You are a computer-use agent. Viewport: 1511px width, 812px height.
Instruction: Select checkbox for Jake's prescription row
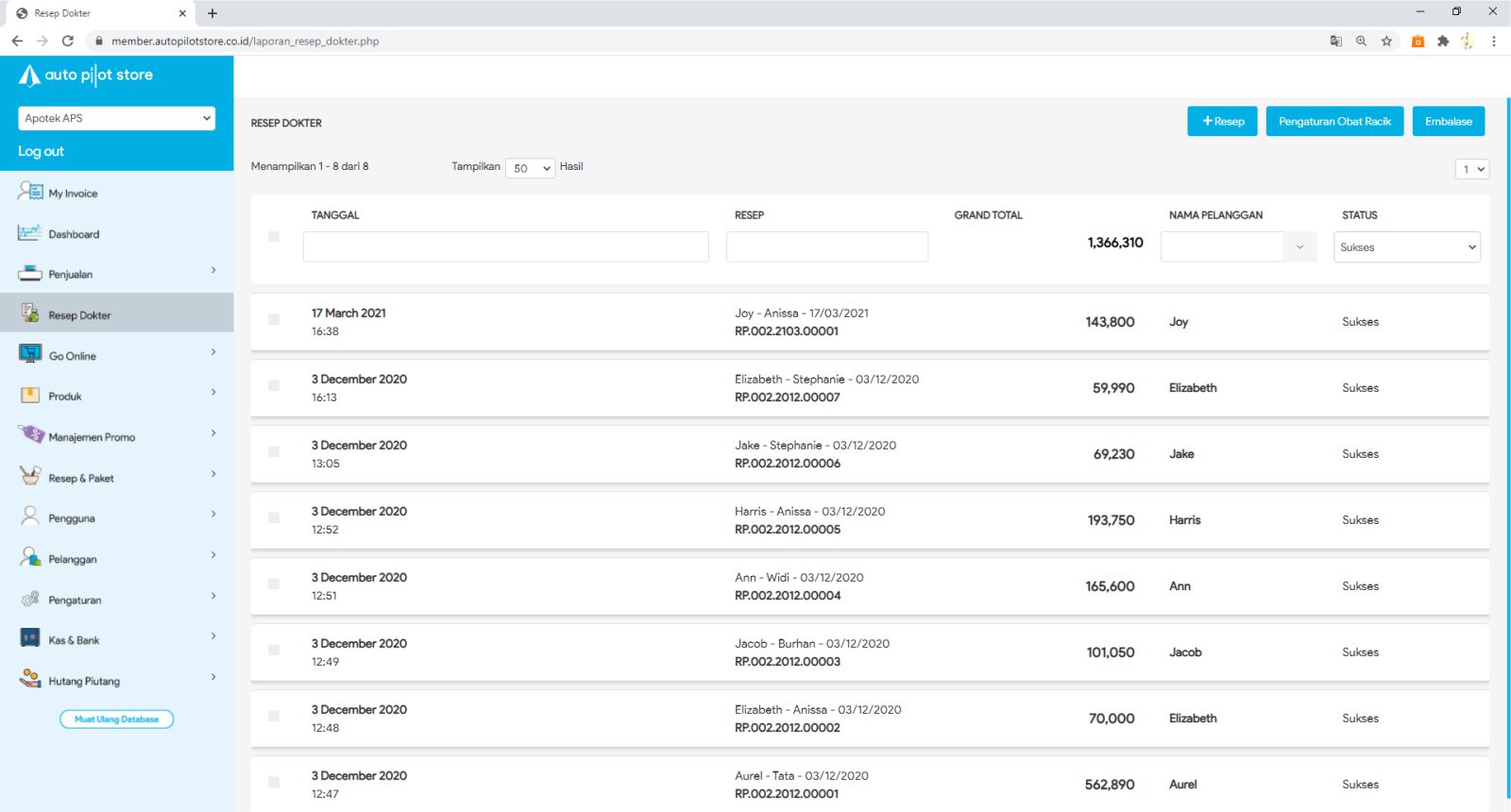(274, 452)
